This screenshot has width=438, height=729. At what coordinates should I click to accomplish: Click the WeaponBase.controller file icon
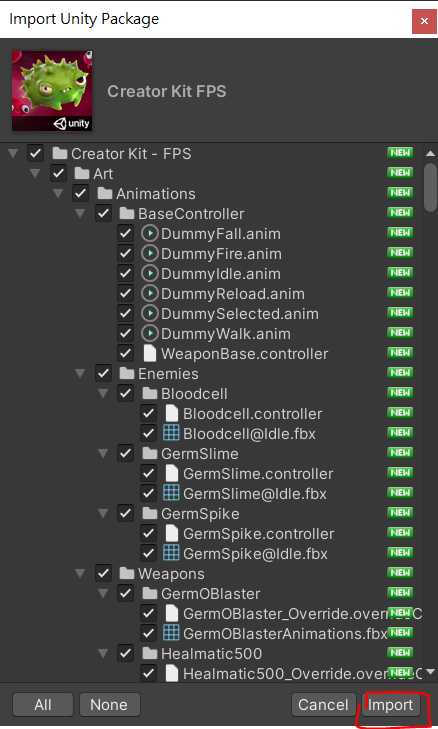pos(150,353)
